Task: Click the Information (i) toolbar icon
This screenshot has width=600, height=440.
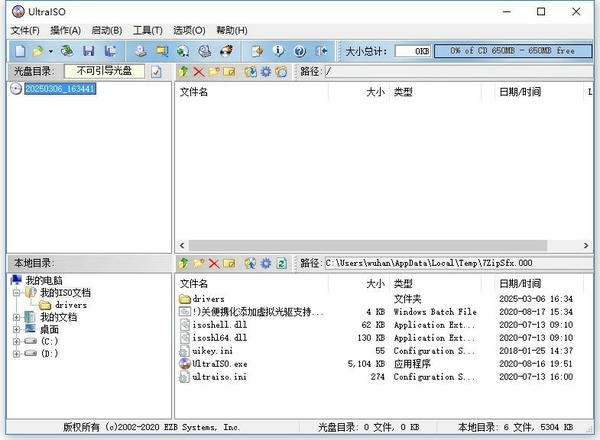Action: coord(279,51)
